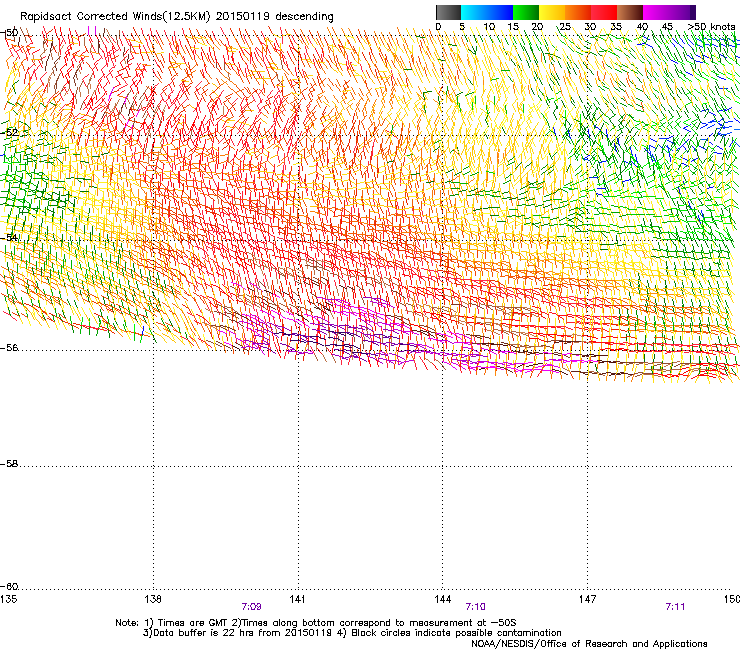Click the 138 longitude axis label
Viewport: 740px width, 650px height.
click(153, 599)
